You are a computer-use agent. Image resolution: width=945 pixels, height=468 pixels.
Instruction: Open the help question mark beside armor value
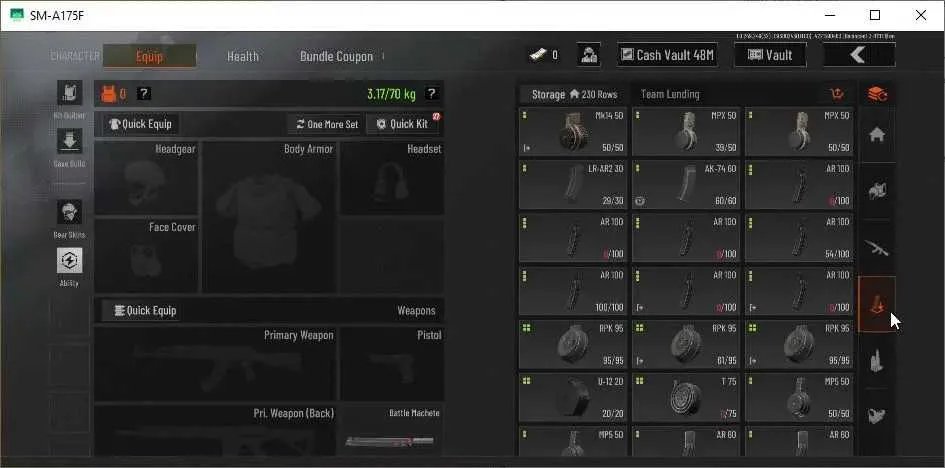point(143,94)
